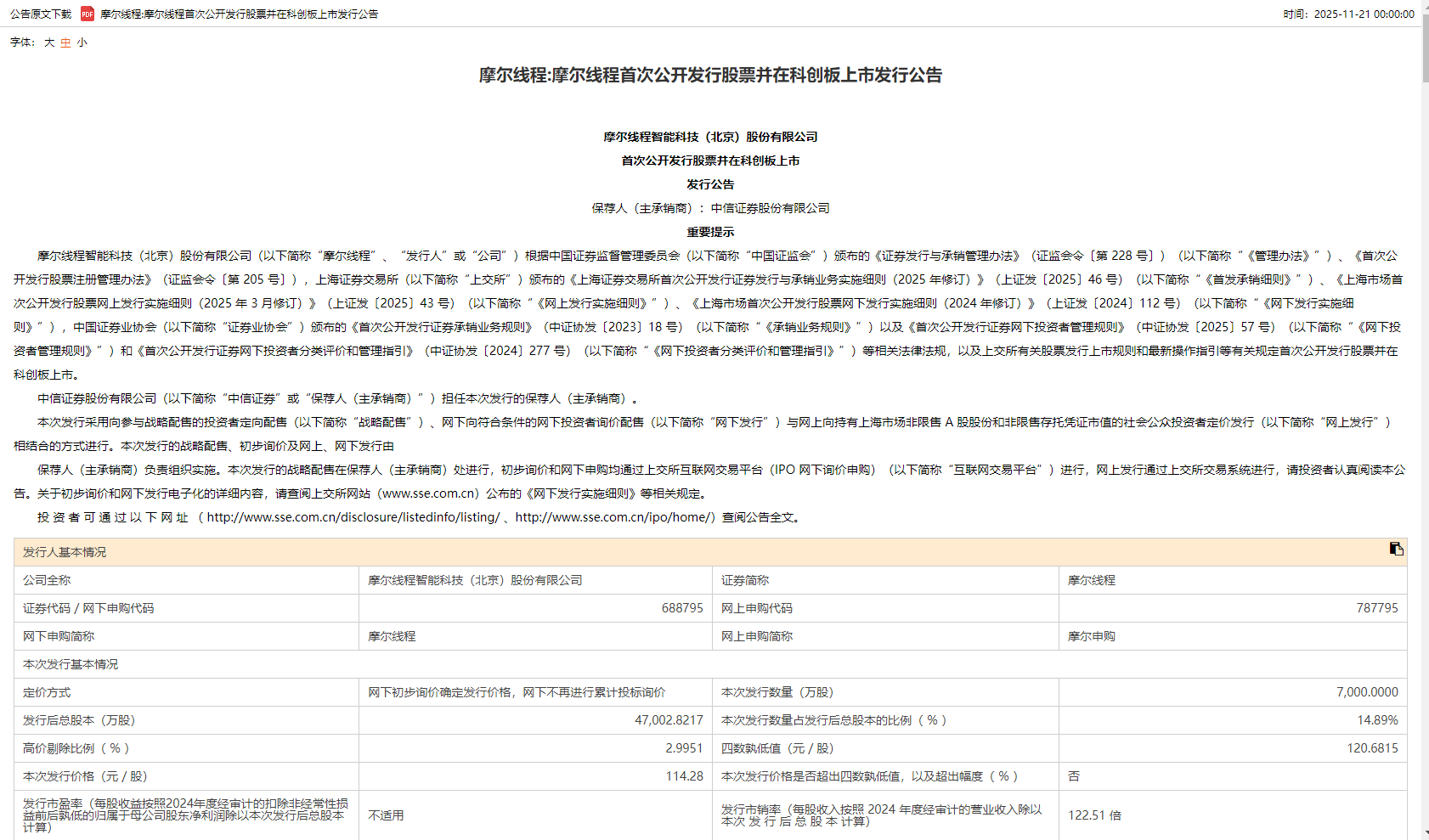The height and width of the screenshot is (840, 1429).
Task: Select the highlighted 中 font size option
Action: tap(65, 42)
